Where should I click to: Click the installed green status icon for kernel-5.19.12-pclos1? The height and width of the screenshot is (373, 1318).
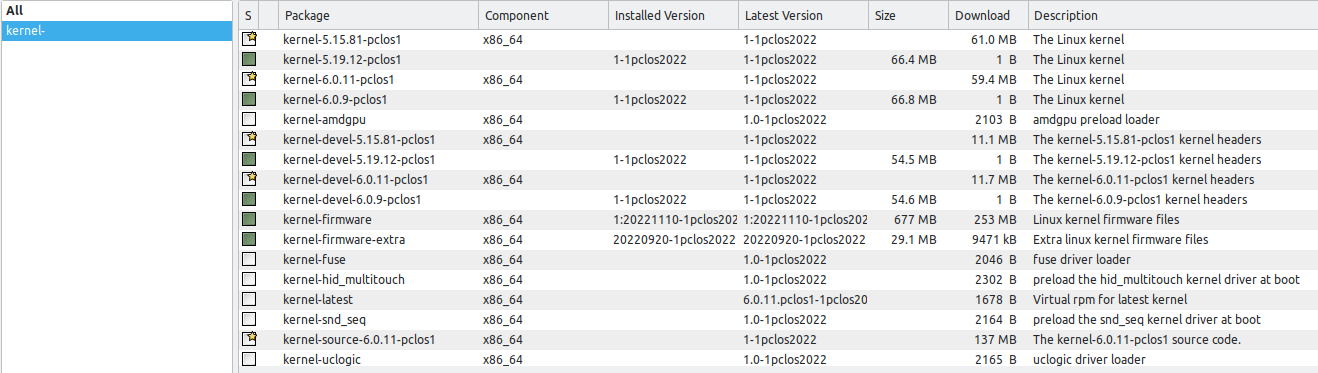click(x=249, y=59)
